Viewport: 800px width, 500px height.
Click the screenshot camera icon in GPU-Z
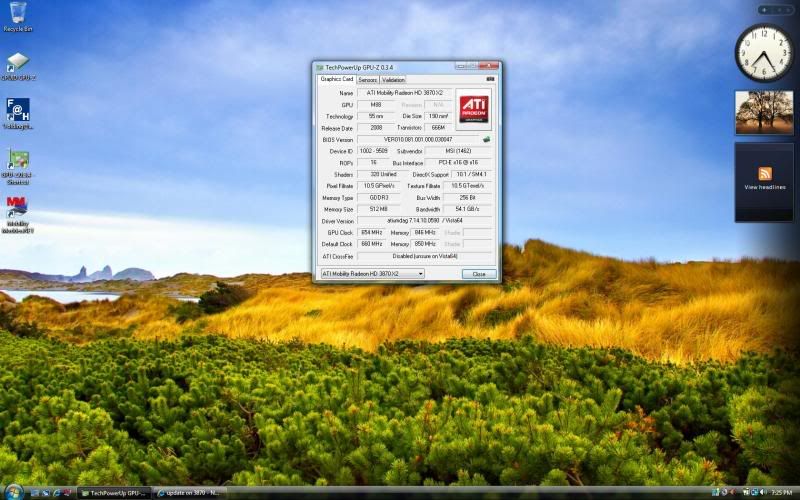[x=490, y=79]
